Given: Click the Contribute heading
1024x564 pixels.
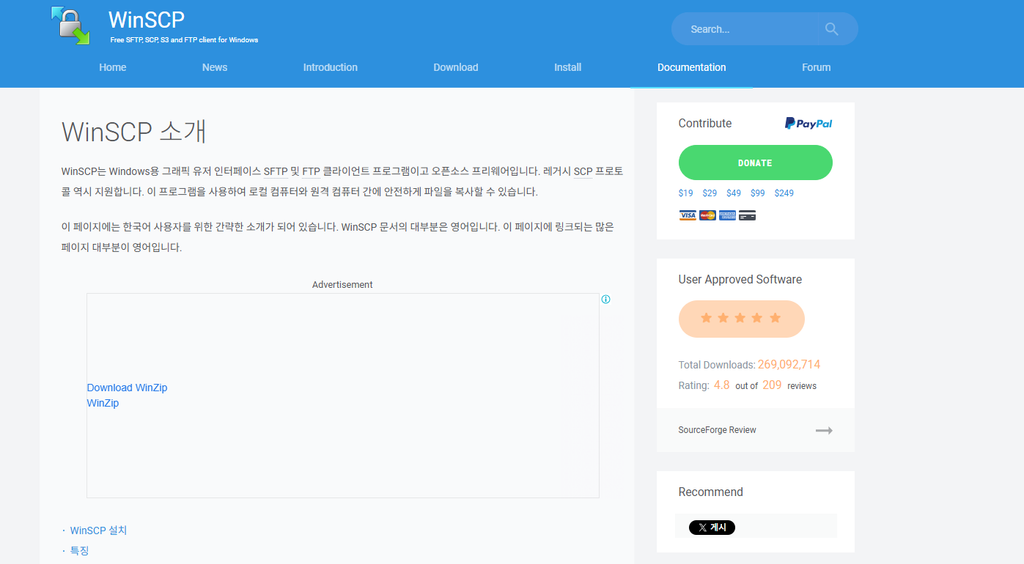Looking at the screenshot, I should coord(705,123).
